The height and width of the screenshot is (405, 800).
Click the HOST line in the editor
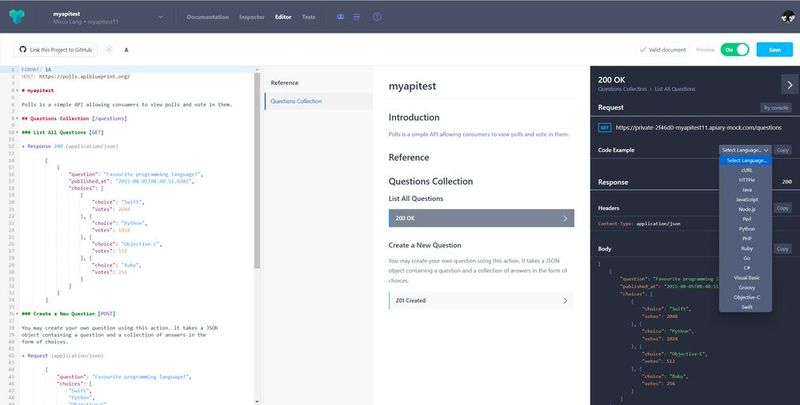click(76, 77)
